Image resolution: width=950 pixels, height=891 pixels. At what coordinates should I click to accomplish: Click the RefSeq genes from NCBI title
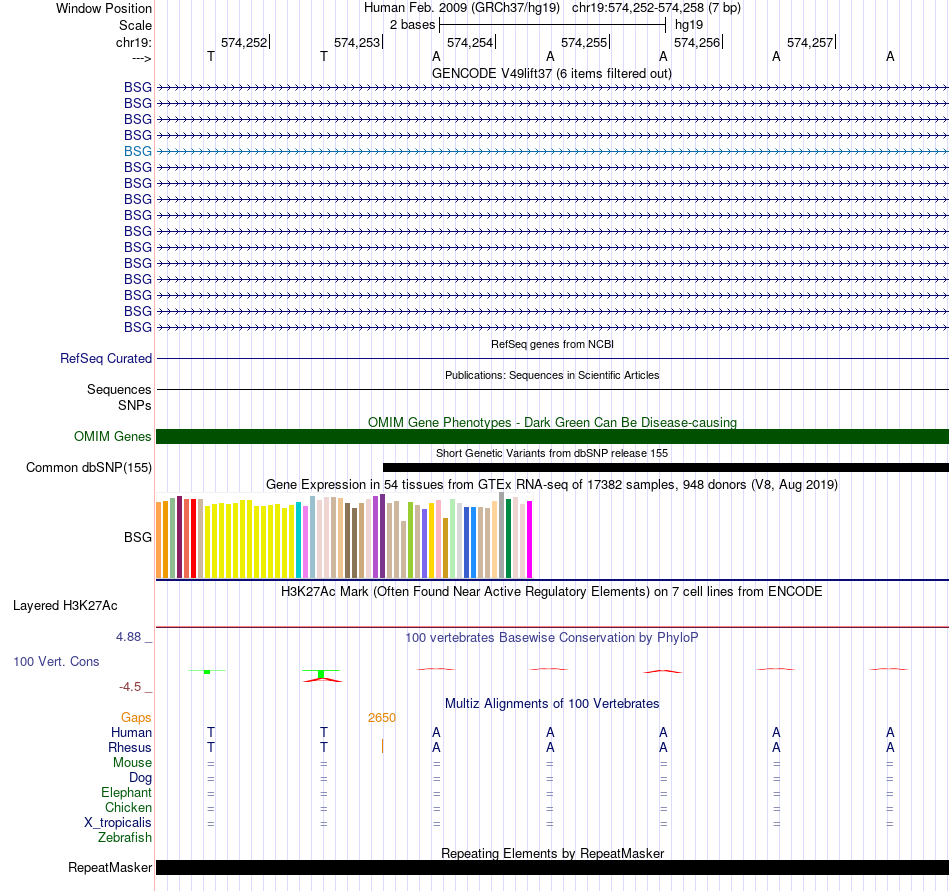[x=552, y=344]
